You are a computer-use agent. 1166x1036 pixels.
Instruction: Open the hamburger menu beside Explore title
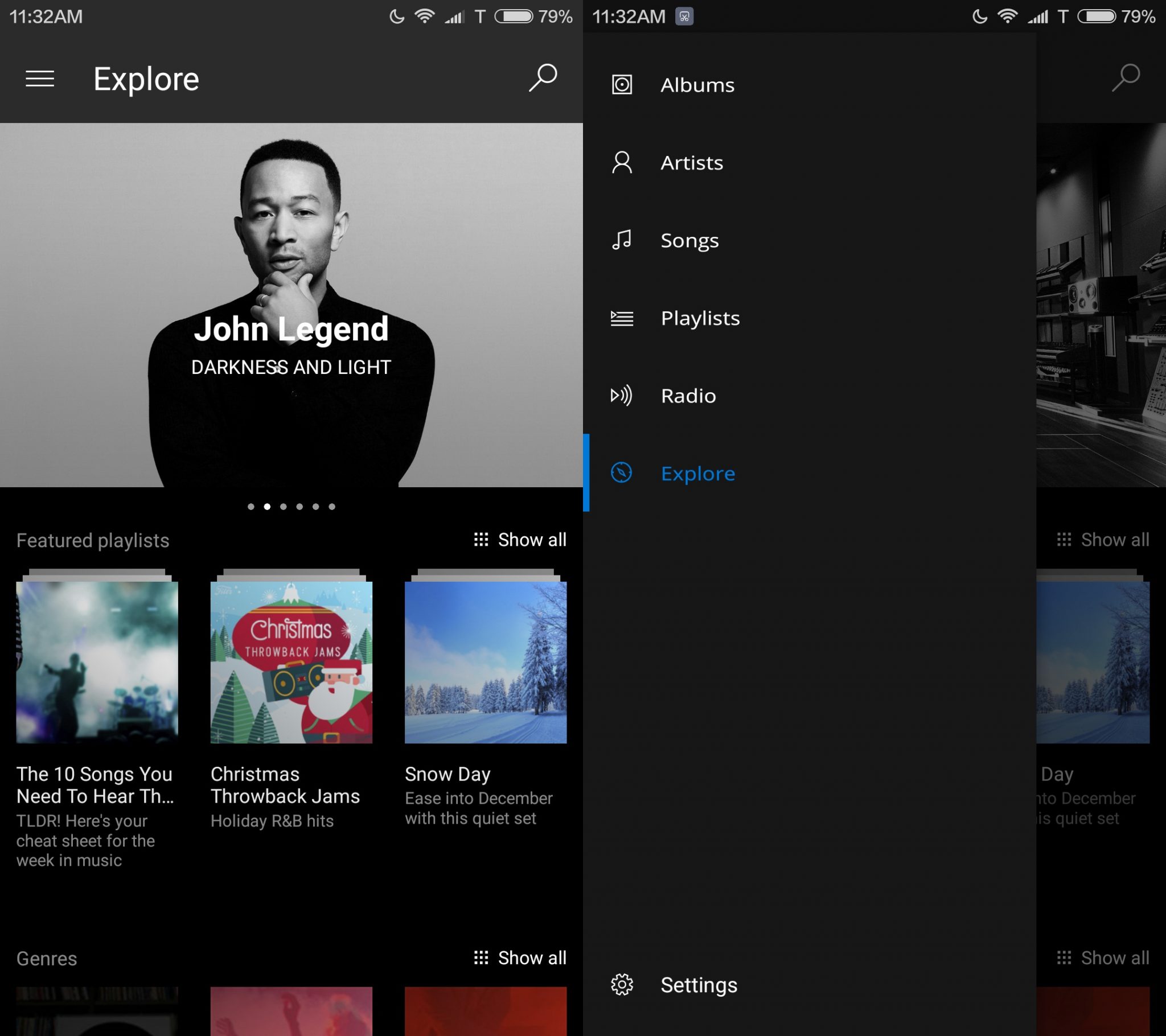(40, 79)
